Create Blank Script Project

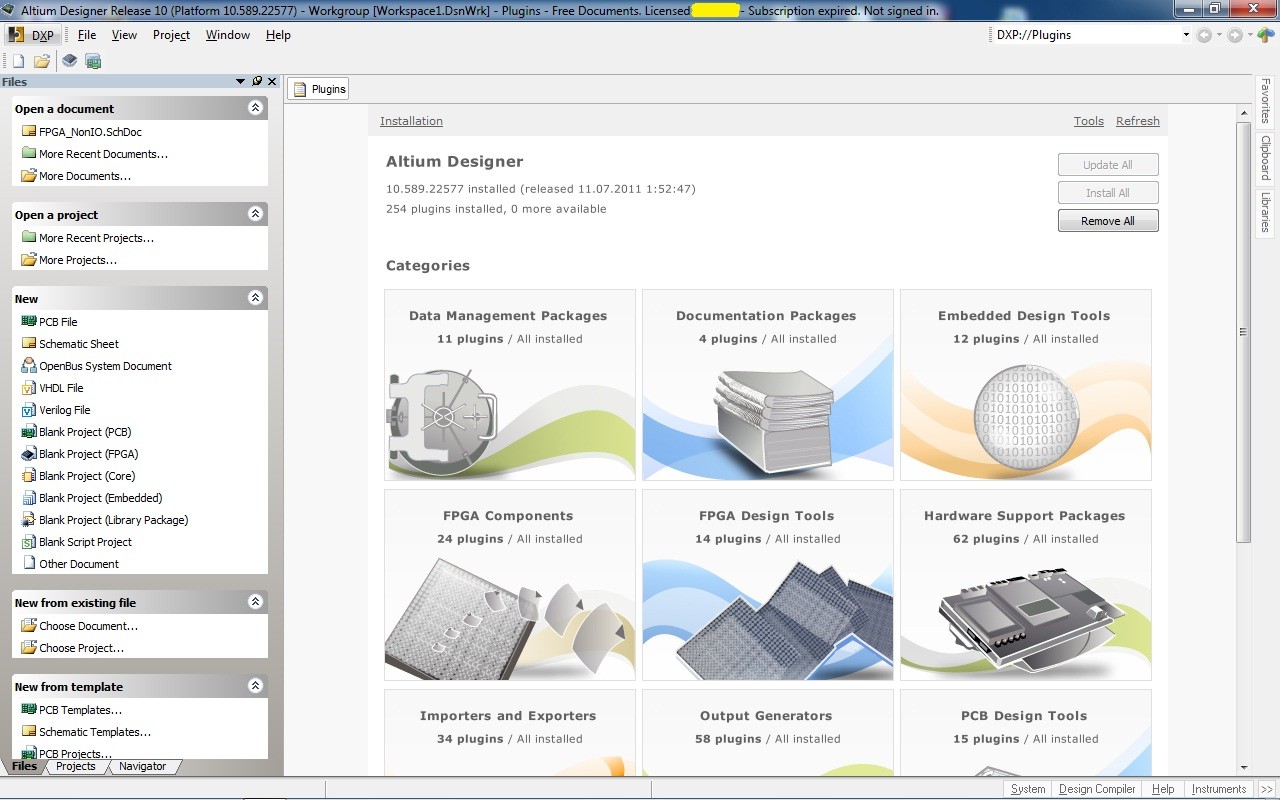tap(77, 542)
